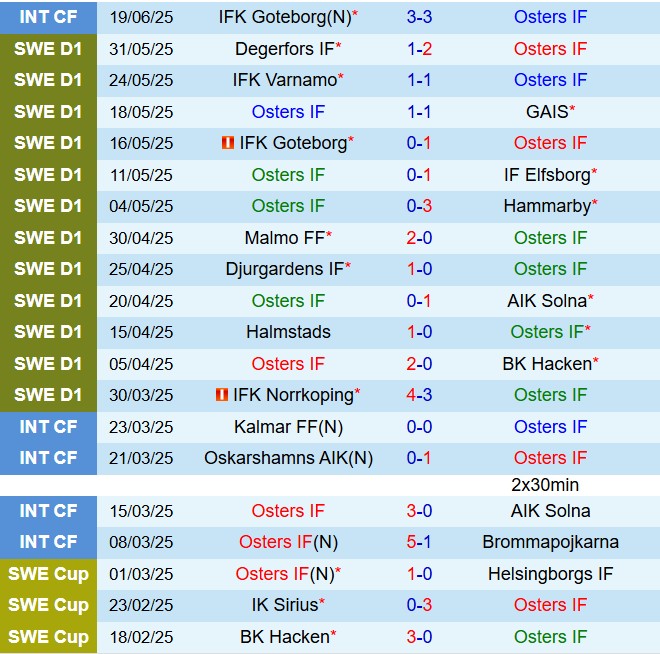Open the Brommapojkarna team page
This screenshot has height=654, width=660.
point(550,542)
